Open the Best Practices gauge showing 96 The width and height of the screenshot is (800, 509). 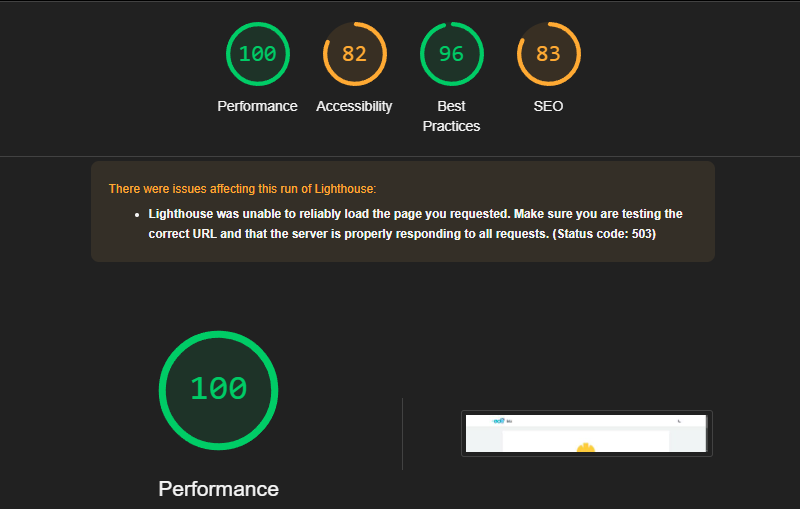[452, 54]
